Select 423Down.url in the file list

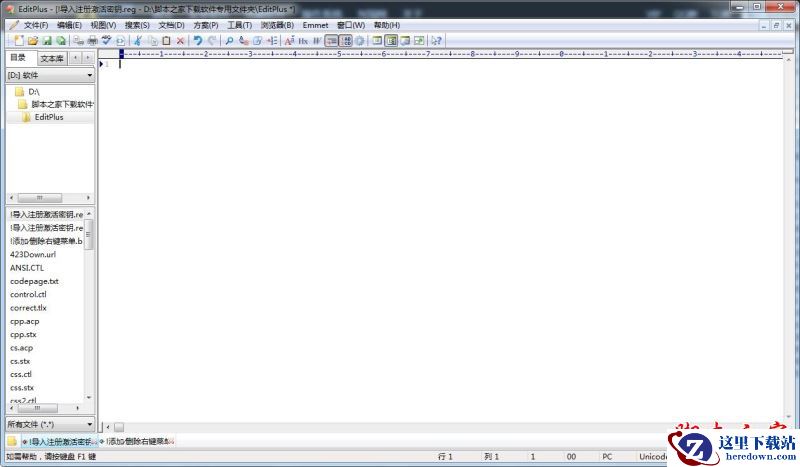point(33,254)
